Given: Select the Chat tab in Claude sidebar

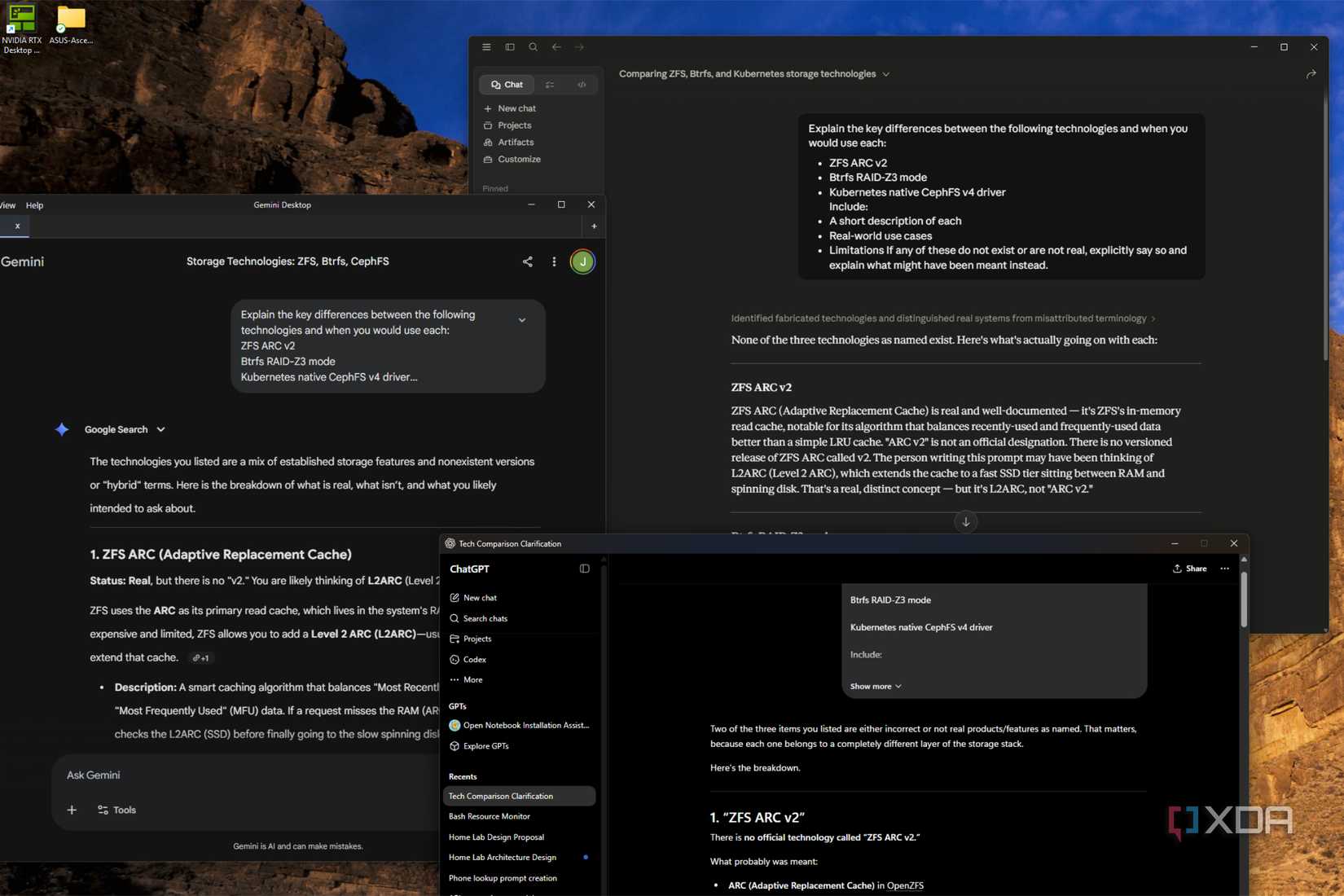Looking at the screenshot, I should [507, 85].
